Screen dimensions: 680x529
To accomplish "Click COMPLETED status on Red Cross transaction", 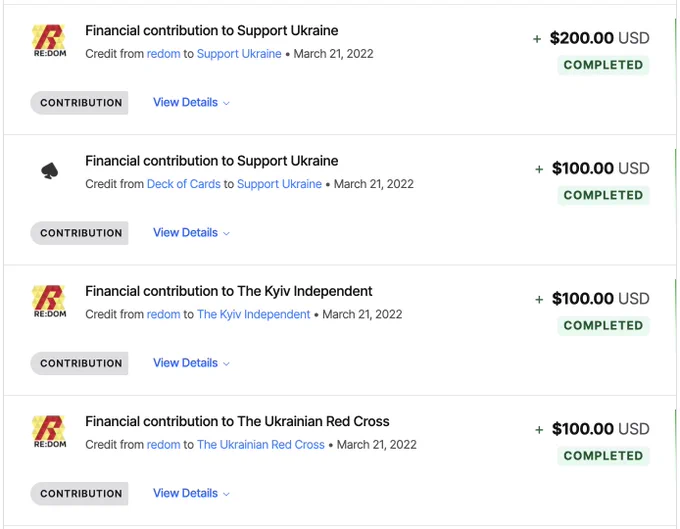I will coord(603,456).
